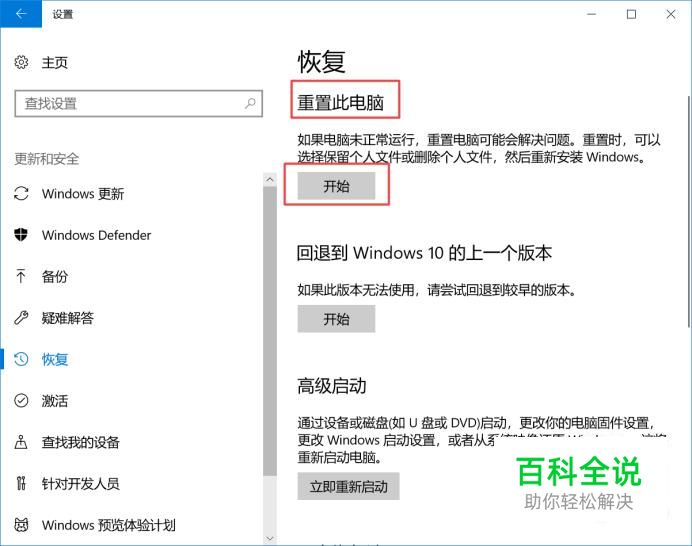This screenshot has height=546, width=692.
Task: Click the search magnifier icon
Action: (x=250, y=103)
